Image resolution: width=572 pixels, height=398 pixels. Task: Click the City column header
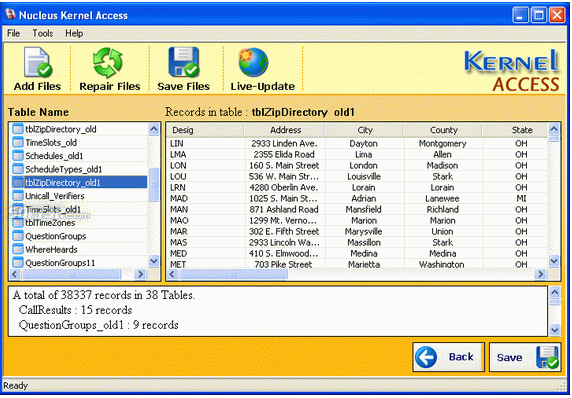[x=364, y=130]
